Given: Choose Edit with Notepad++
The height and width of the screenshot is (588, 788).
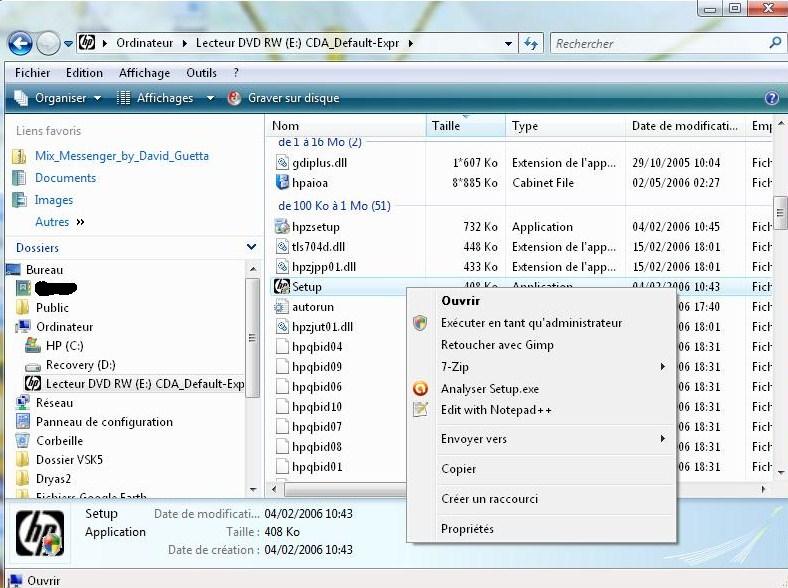Looking at the screenshot, I should coord(496,410).
